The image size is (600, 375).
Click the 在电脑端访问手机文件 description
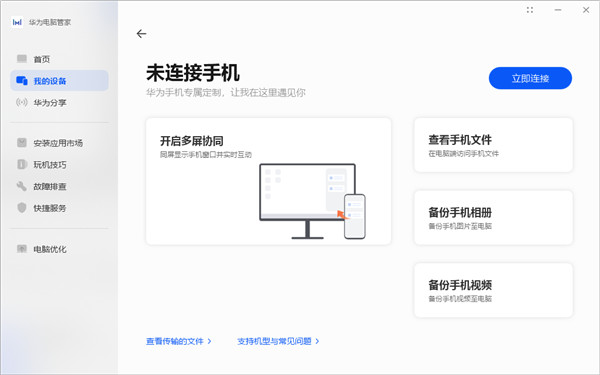(463, 153)
